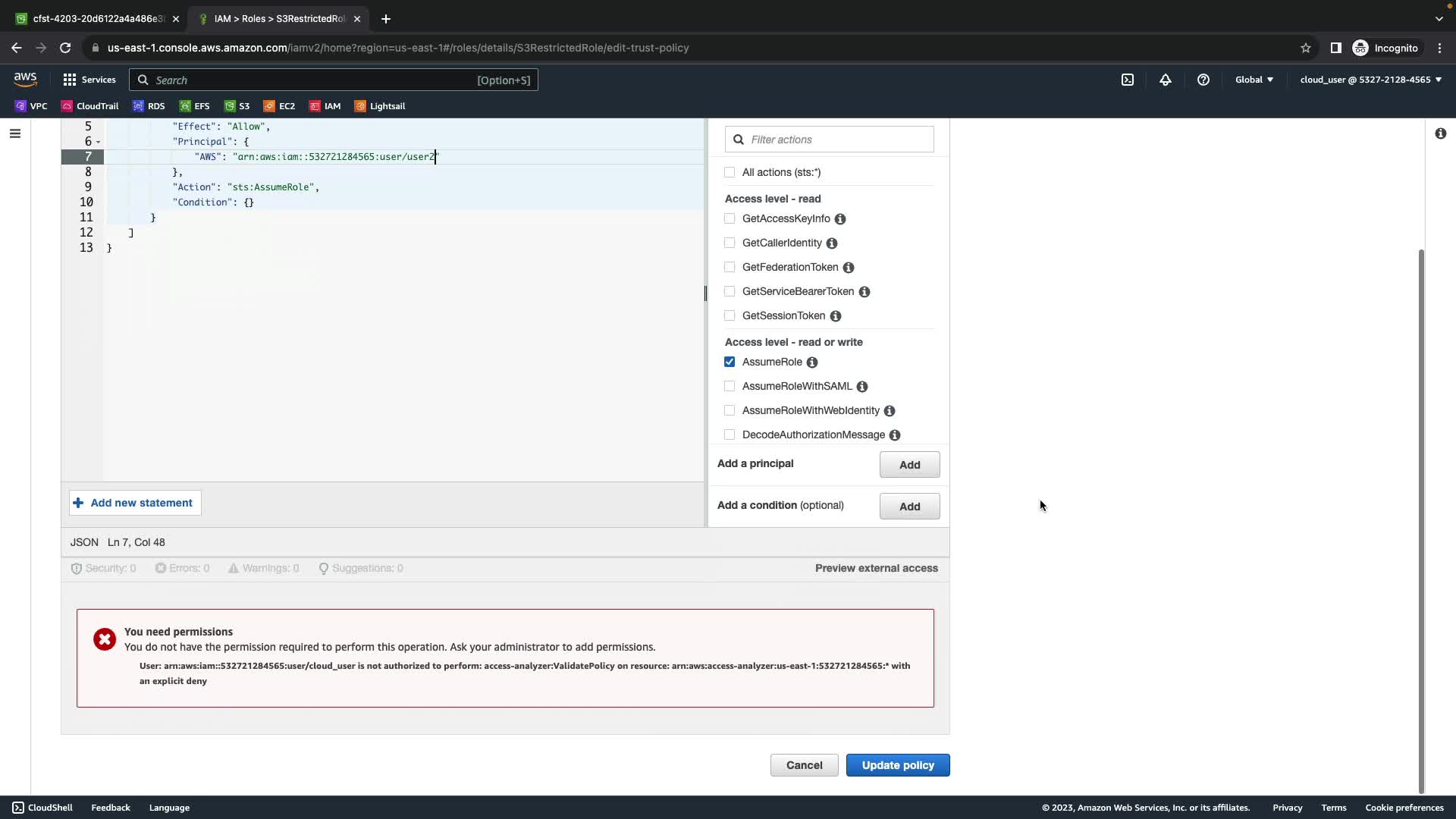The width and height of the screenshot is (1456, 819).
Task: Open the CloudShell icon in top navigation
Action: 1128,80
